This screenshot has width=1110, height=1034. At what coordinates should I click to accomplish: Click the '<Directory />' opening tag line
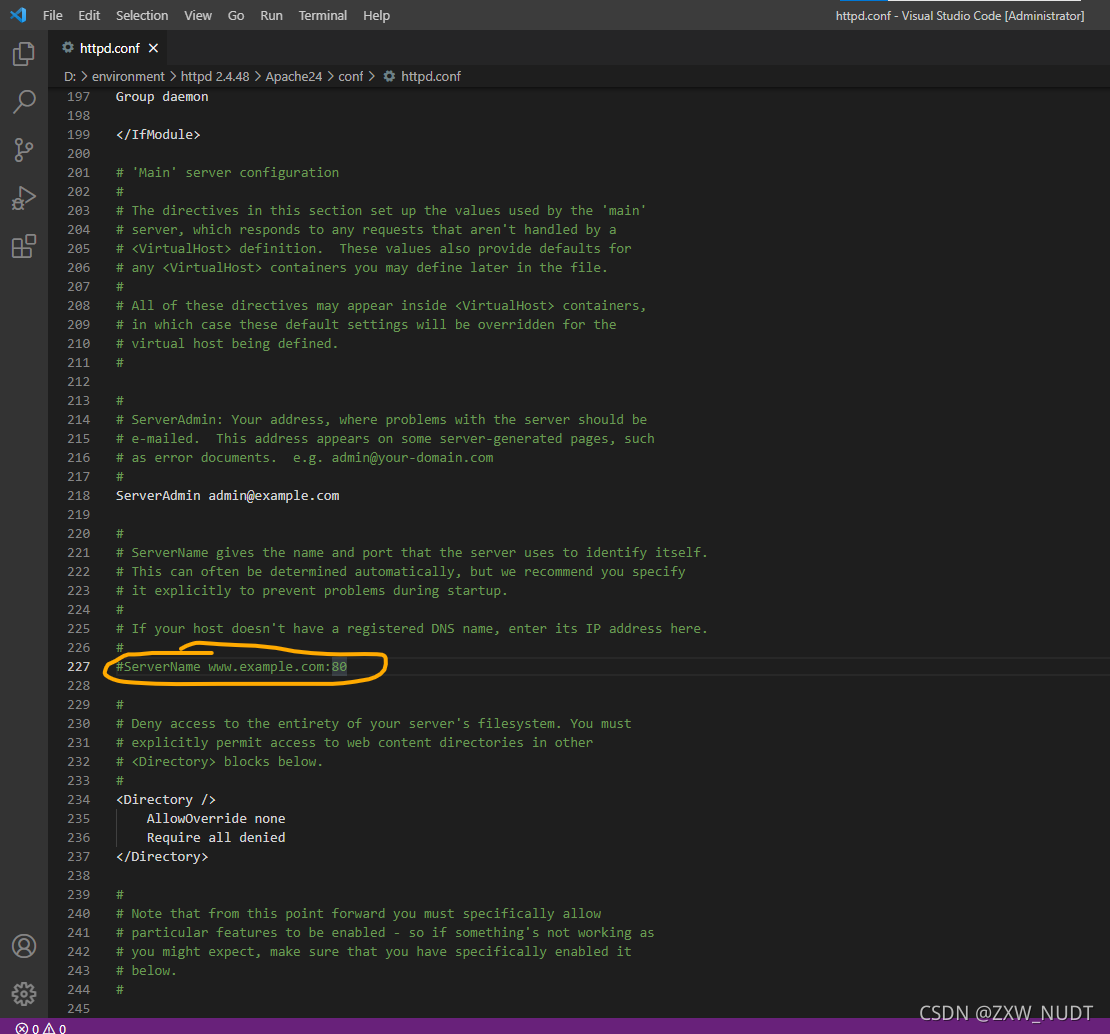tap(166, 800)
